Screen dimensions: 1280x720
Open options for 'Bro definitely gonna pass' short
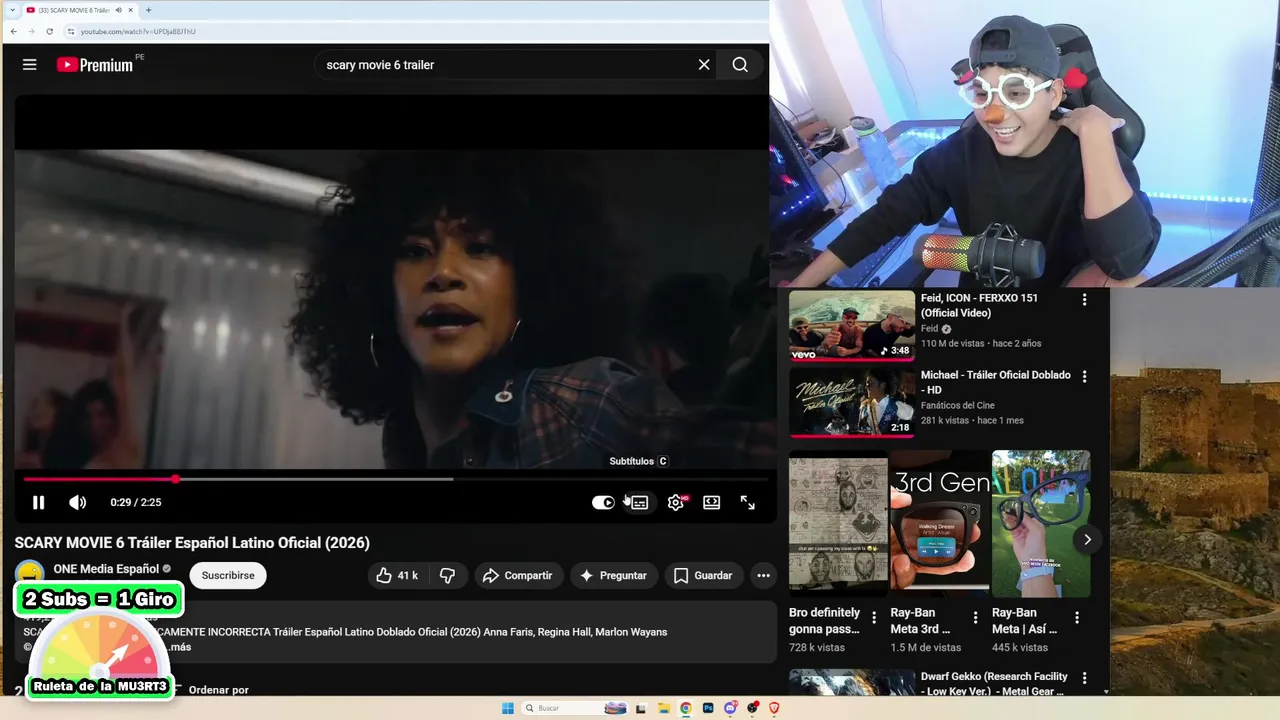[x=874, y=618]
